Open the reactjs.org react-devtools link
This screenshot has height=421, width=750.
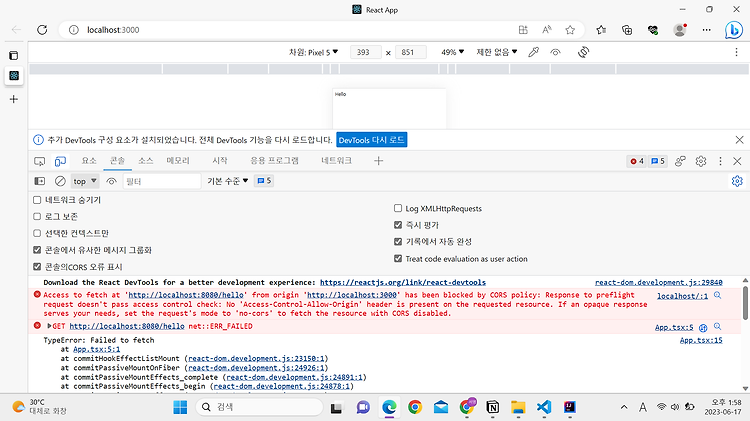(x=403, y=282)
